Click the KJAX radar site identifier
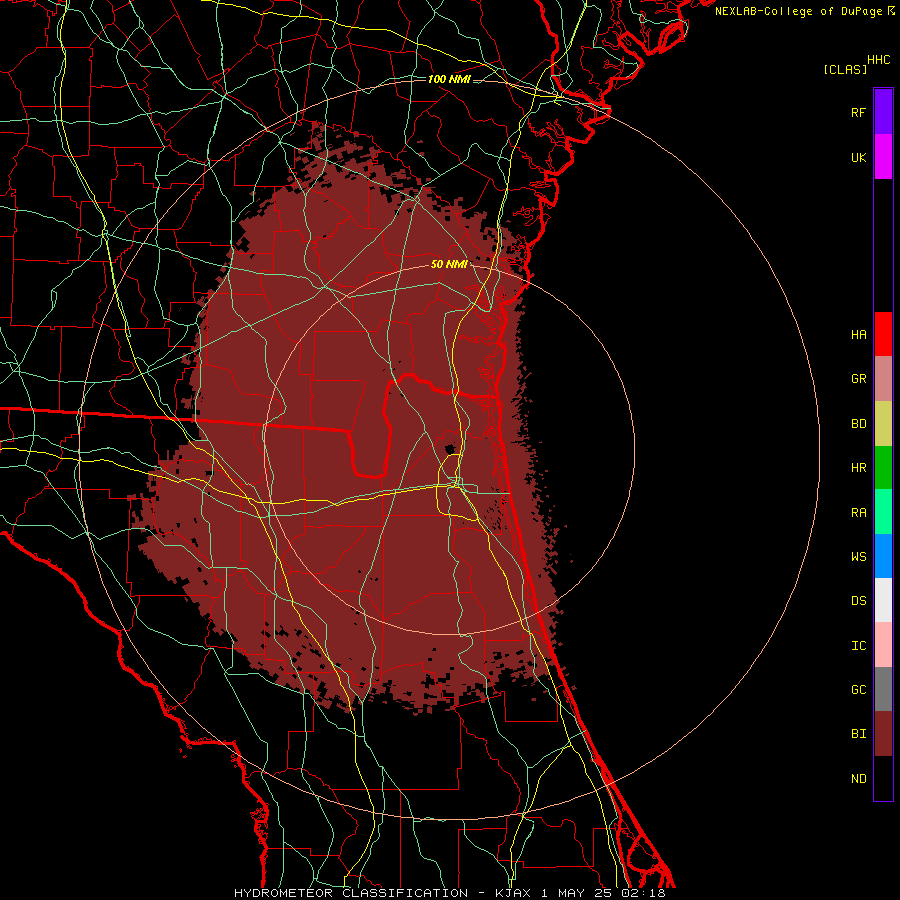 513,893
